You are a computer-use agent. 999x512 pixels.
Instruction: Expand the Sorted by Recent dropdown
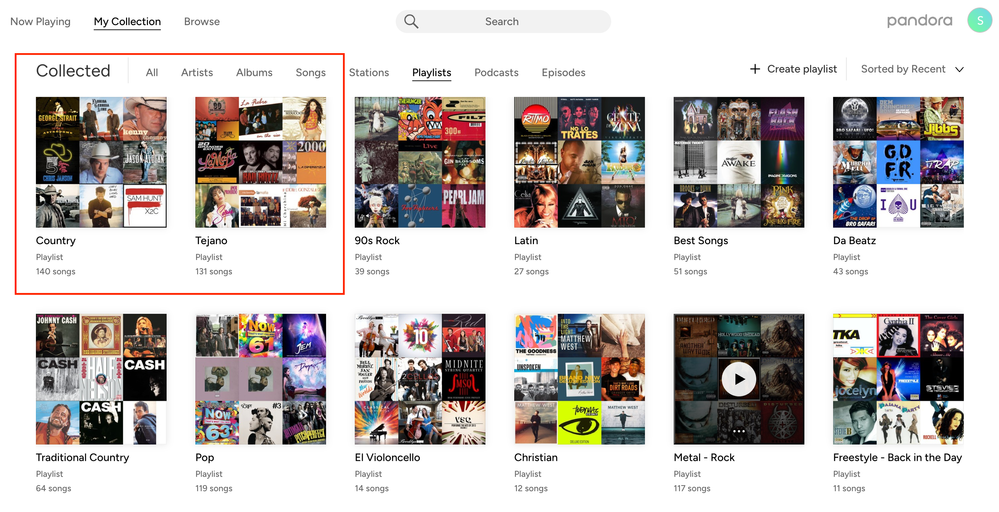(x=912, y=69)
